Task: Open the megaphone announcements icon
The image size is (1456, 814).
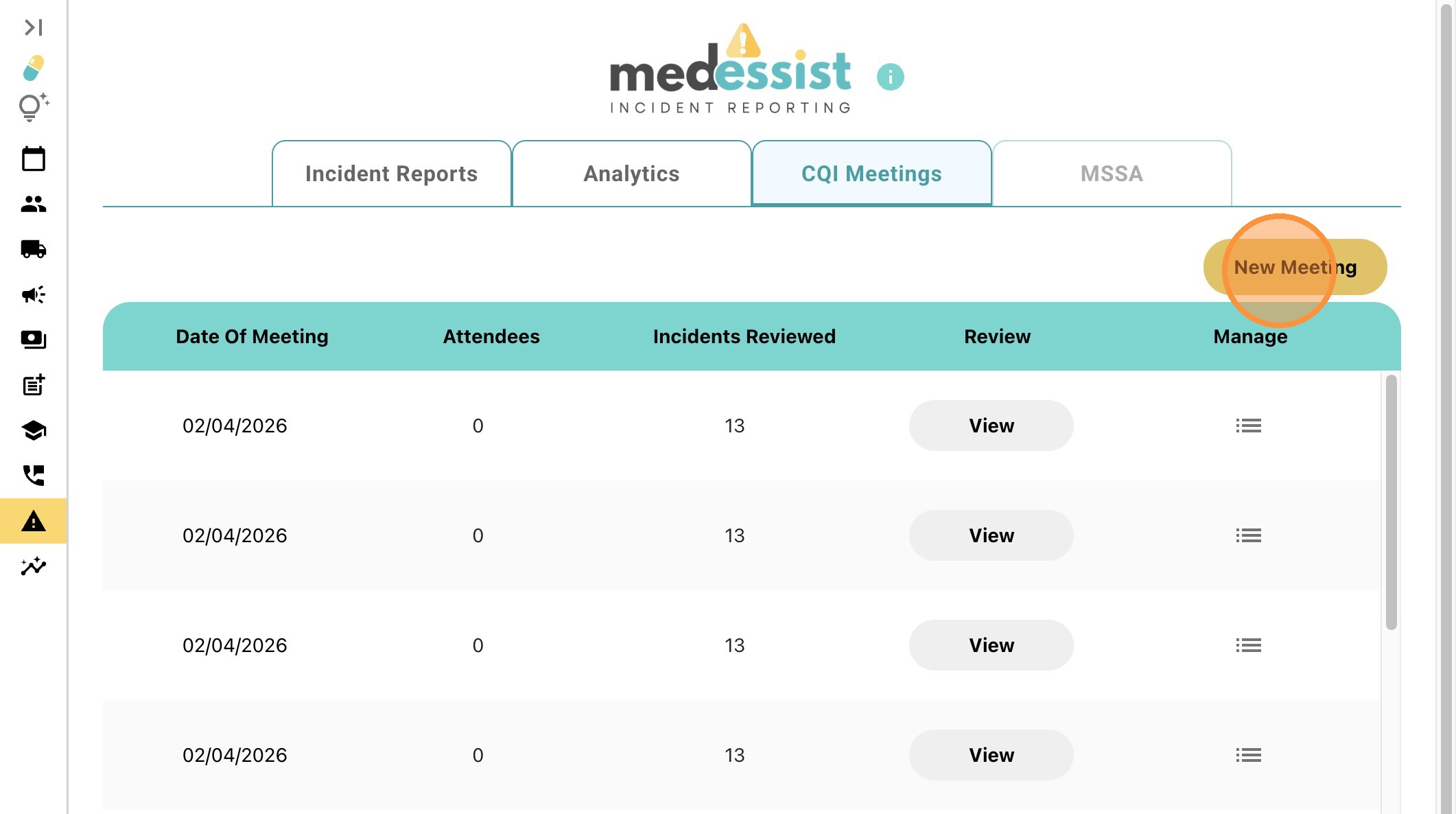Action: tap(33, 294)
